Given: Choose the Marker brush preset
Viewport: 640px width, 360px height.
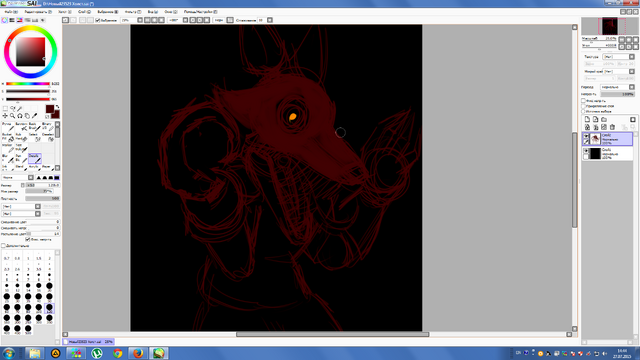Looking at the screenshot, I should (x=8, y=148).
